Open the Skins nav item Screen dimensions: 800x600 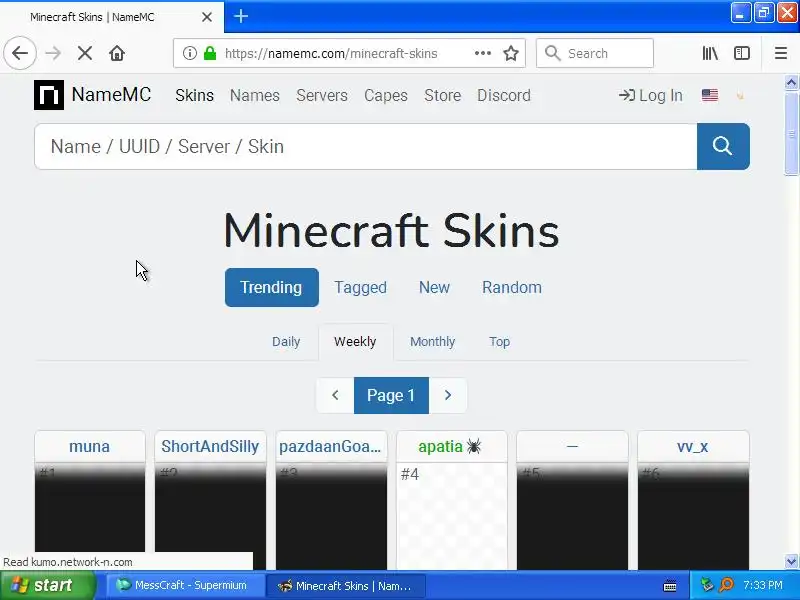coord(194,95)
